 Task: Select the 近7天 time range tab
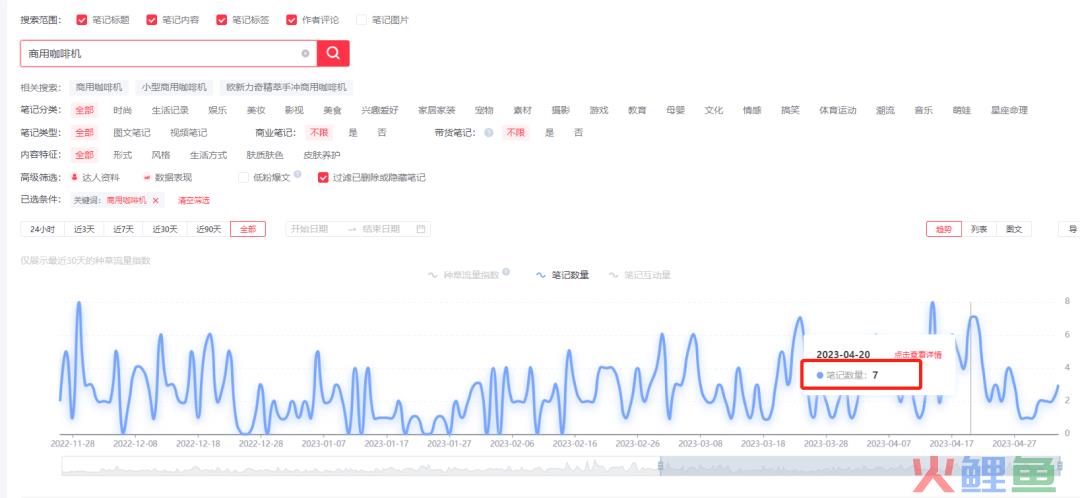123,229
